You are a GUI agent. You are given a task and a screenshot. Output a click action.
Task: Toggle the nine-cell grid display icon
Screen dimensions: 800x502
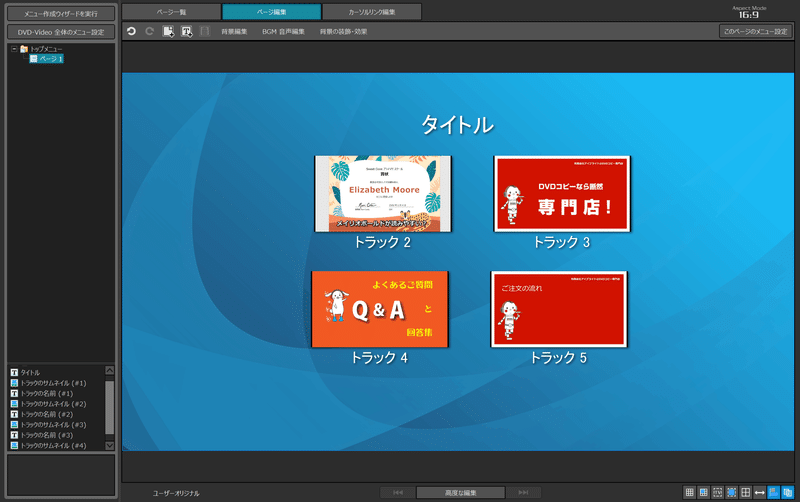[x=689, y=492]
